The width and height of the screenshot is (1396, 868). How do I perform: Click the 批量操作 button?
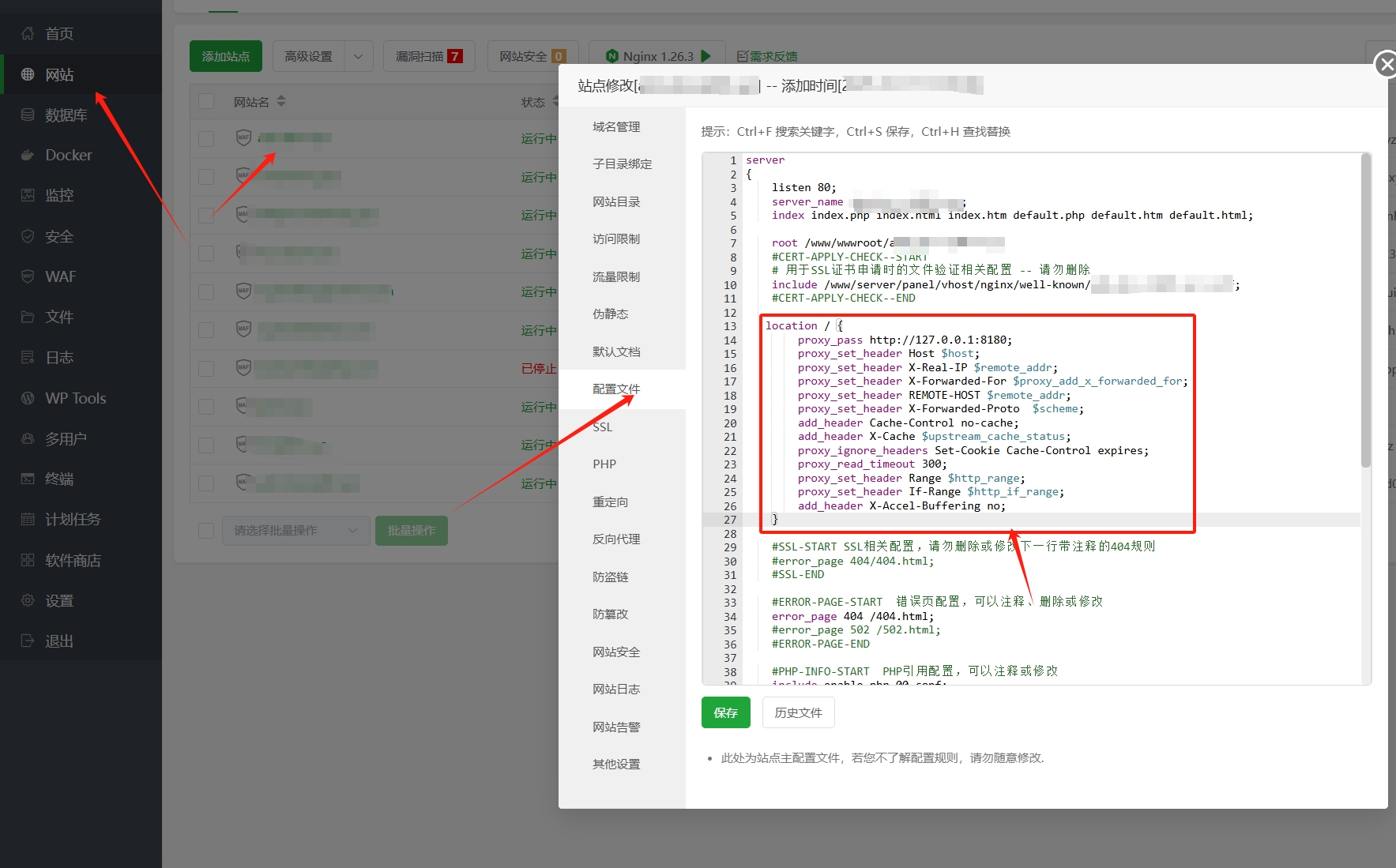point(411,530)
